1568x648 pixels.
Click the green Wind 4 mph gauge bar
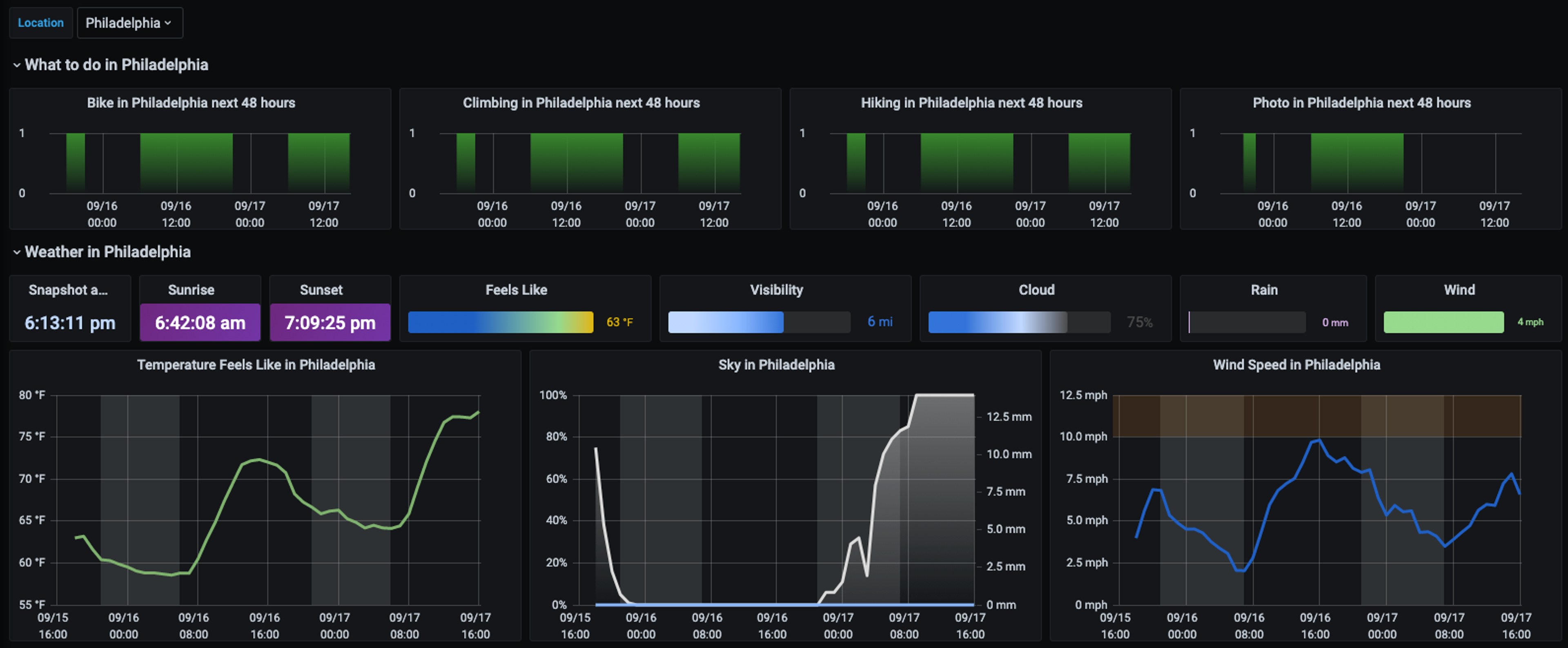[x=1443, y=322]
